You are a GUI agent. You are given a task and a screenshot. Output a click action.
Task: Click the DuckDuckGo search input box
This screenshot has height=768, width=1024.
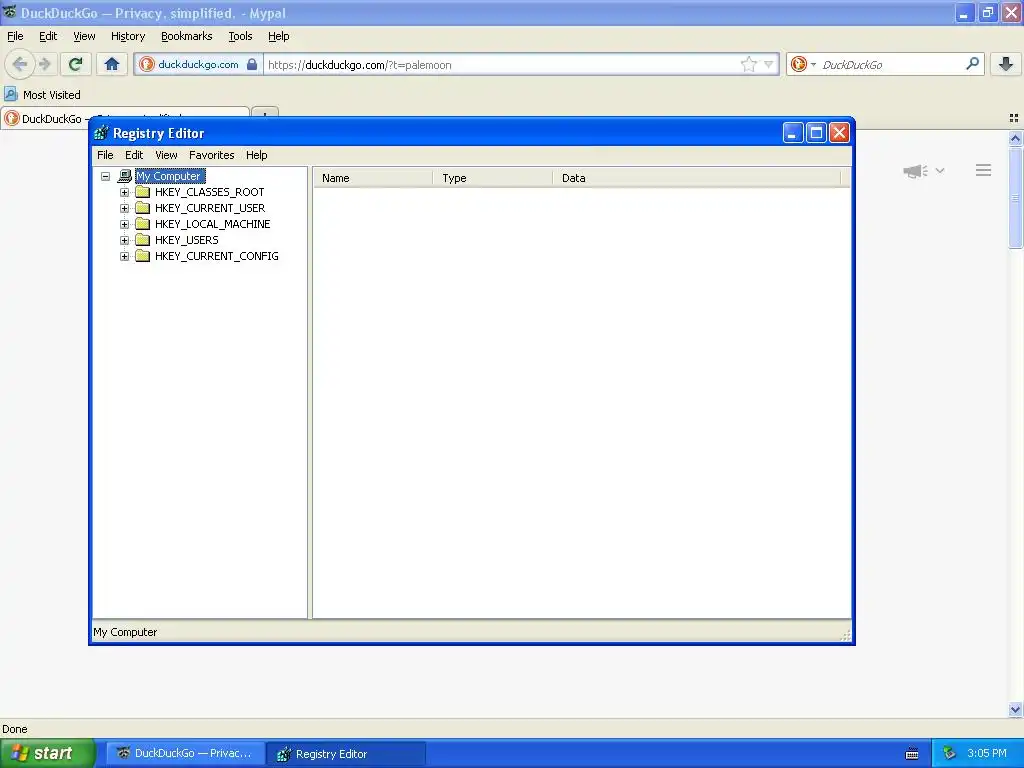click(891, 64)
